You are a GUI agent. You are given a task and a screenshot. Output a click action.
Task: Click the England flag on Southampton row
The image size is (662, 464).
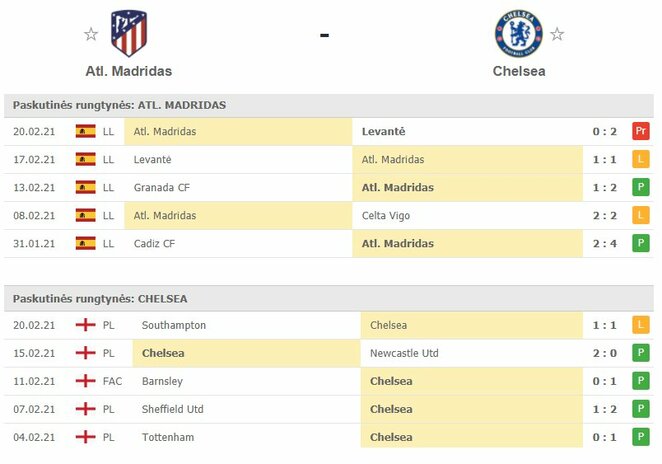[85, 325]
